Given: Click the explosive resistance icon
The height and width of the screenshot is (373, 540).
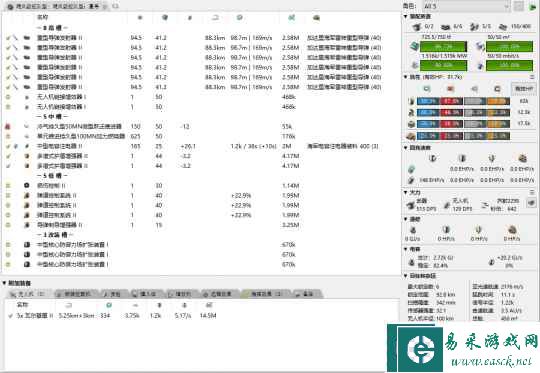Looking at the screenshot, I should 497,89.
